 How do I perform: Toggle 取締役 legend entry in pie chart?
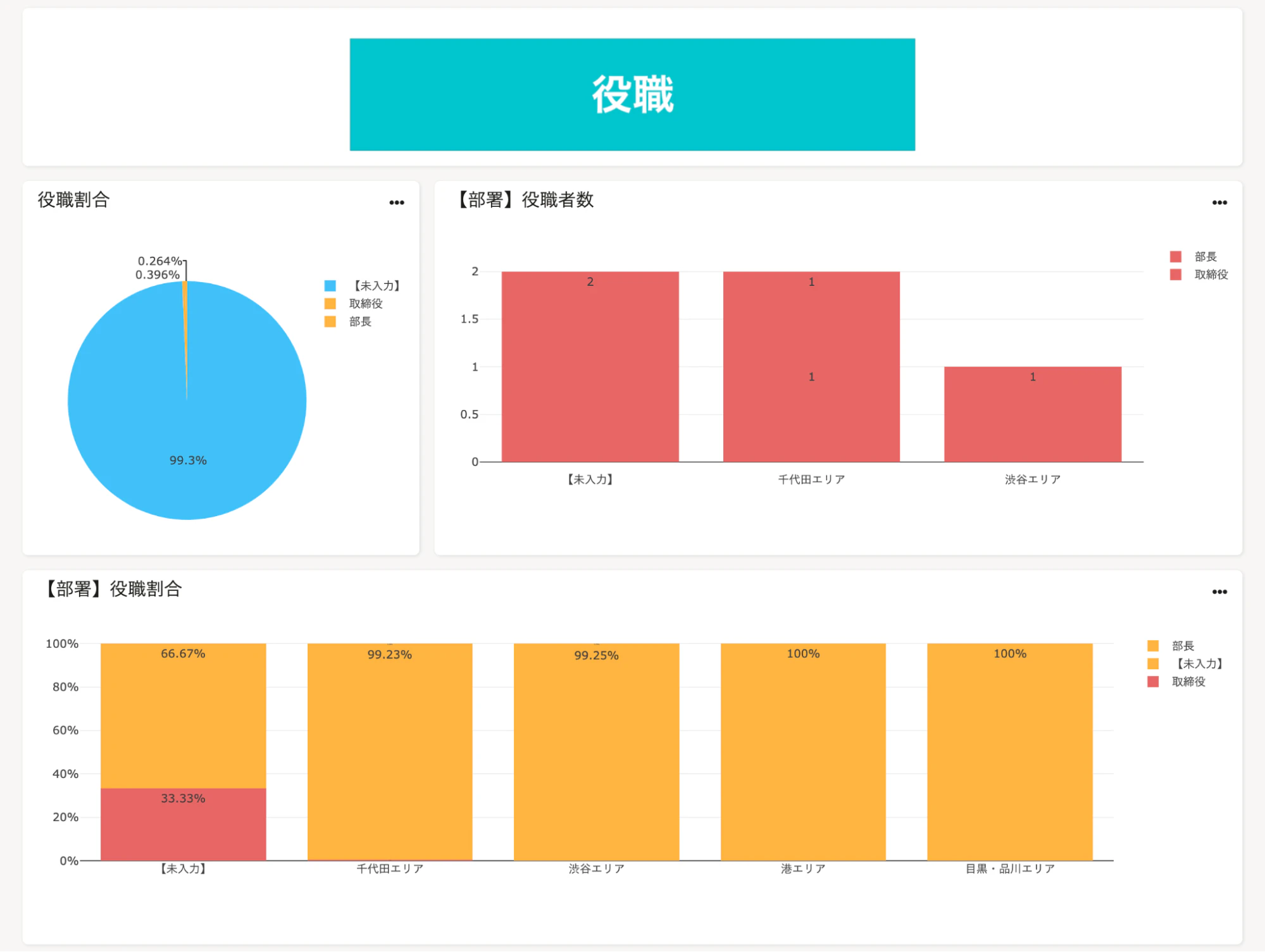(354, 304)
